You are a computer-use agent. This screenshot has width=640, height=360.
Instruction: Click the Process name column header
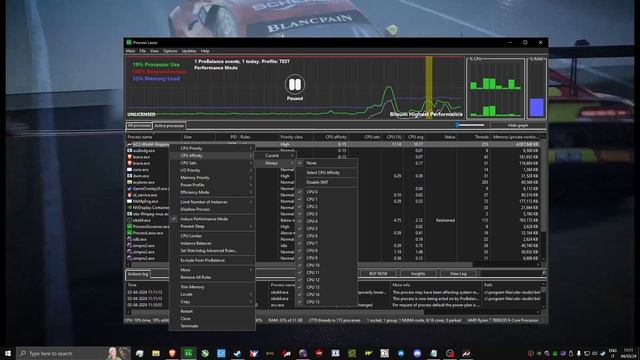click(x=154, y=137)
